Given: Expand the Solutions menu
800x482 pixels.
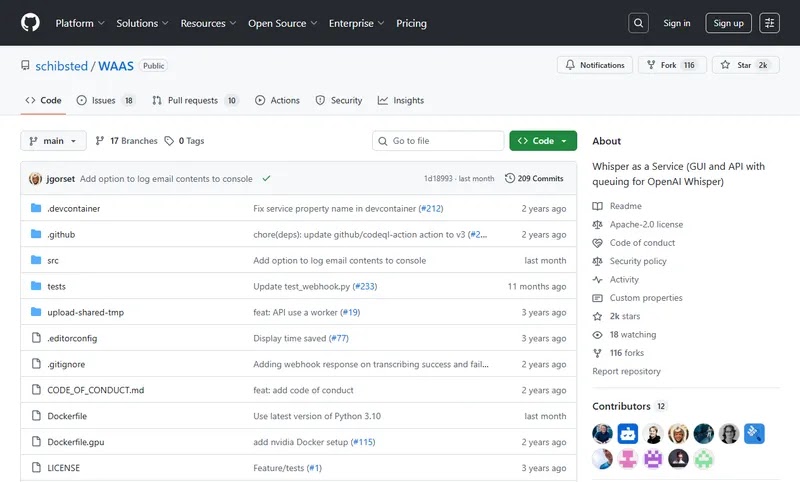Looking at the screenshot, I should point(142,23).
